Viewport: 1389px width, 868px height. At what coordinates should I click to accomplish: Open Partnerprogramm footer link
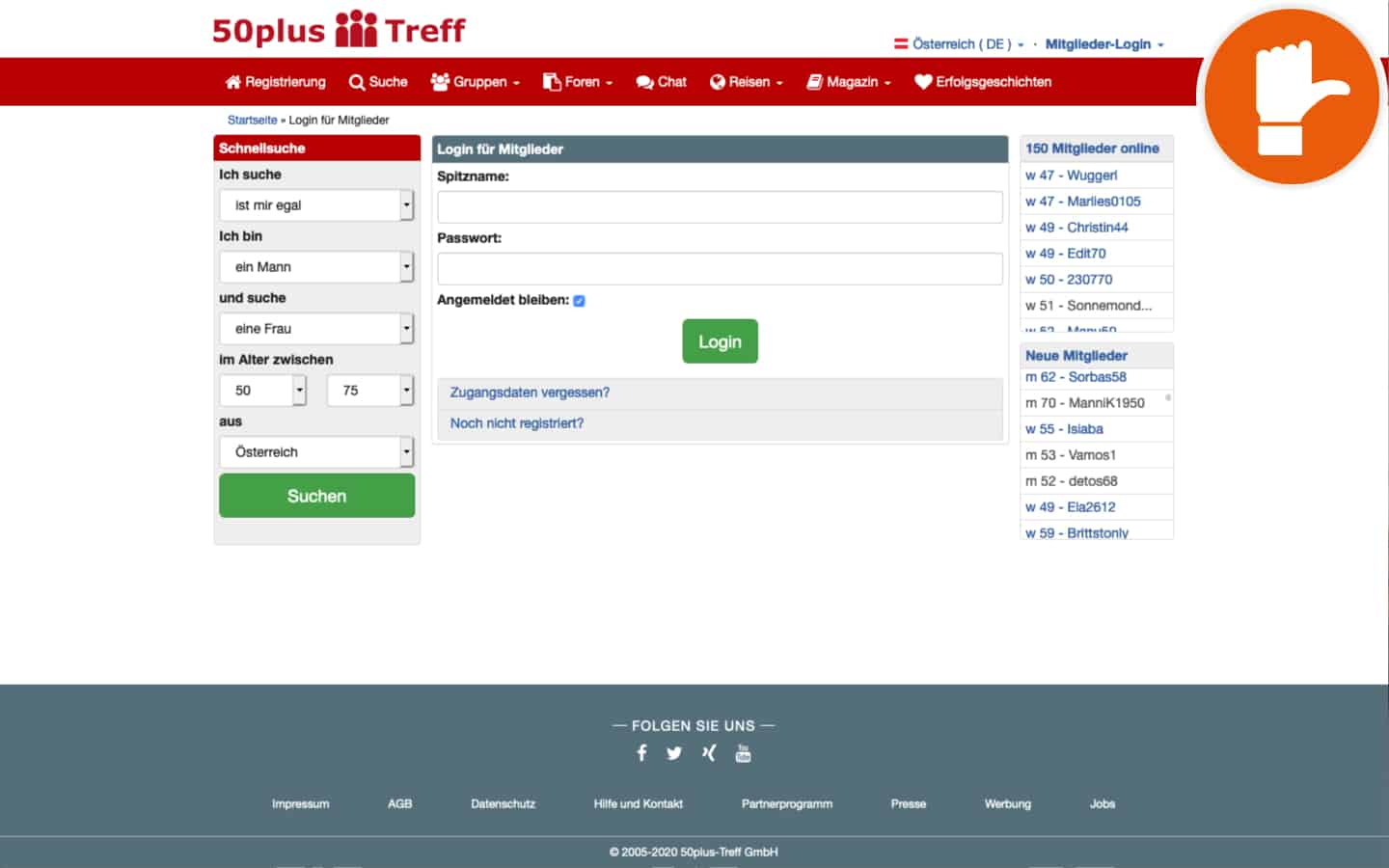(x=786, y=804)
